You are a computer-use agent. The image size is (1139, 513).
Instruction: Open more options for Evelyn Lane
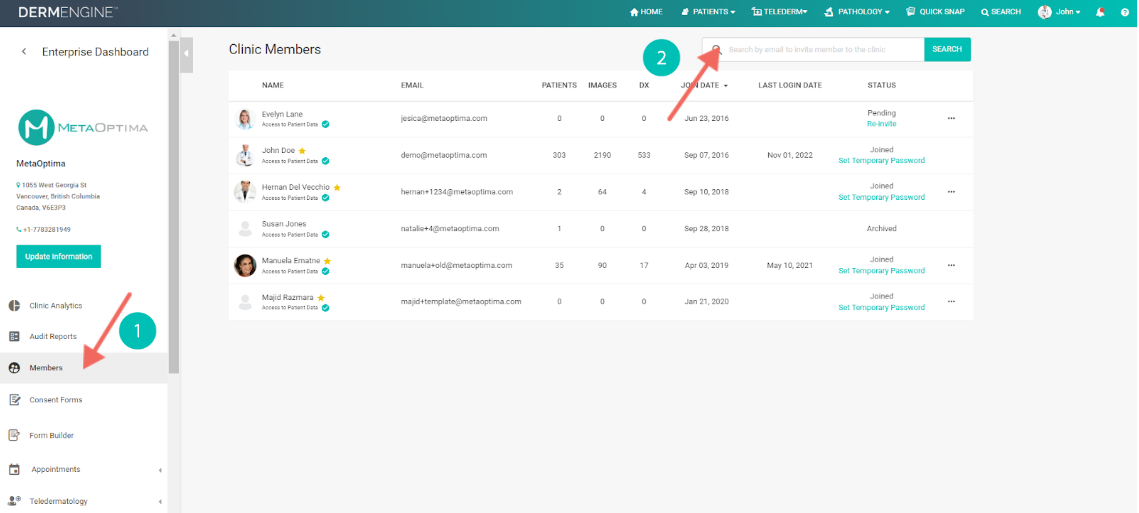click(952, 118)
